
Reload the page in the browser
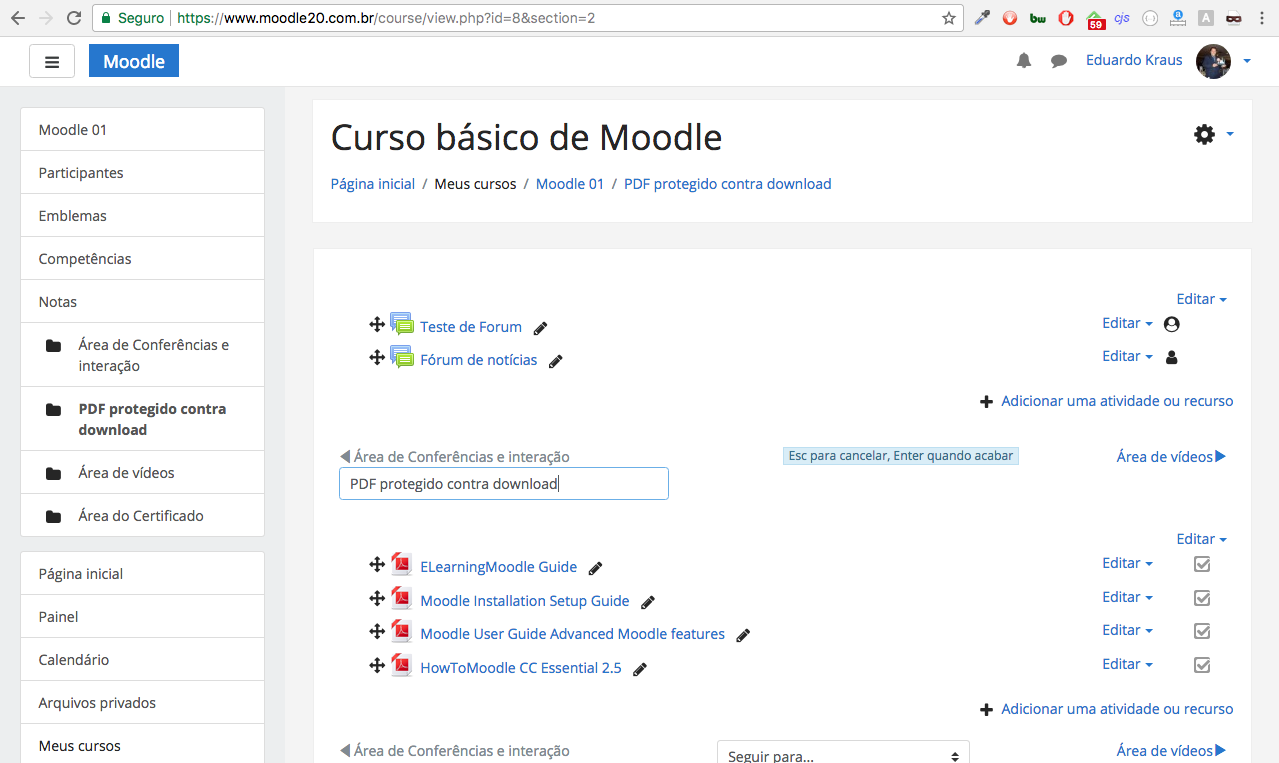[73, 18]
